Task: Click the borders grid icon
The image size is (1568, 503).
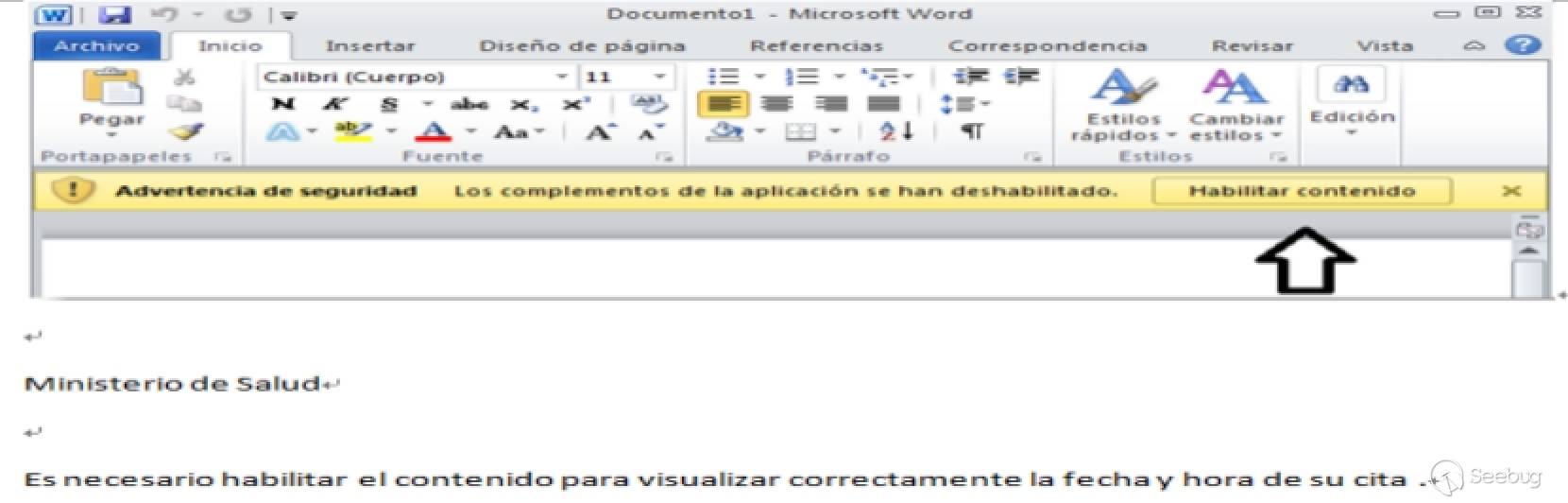Action: coord(801,132)
